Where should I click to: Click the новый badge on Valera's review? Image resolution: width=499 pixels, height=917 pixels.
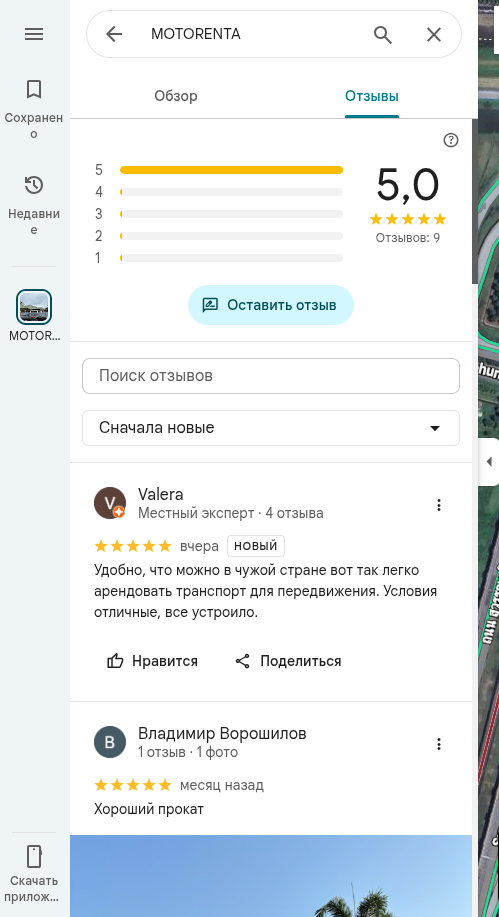pyautogui.click(x=256, y=546)
